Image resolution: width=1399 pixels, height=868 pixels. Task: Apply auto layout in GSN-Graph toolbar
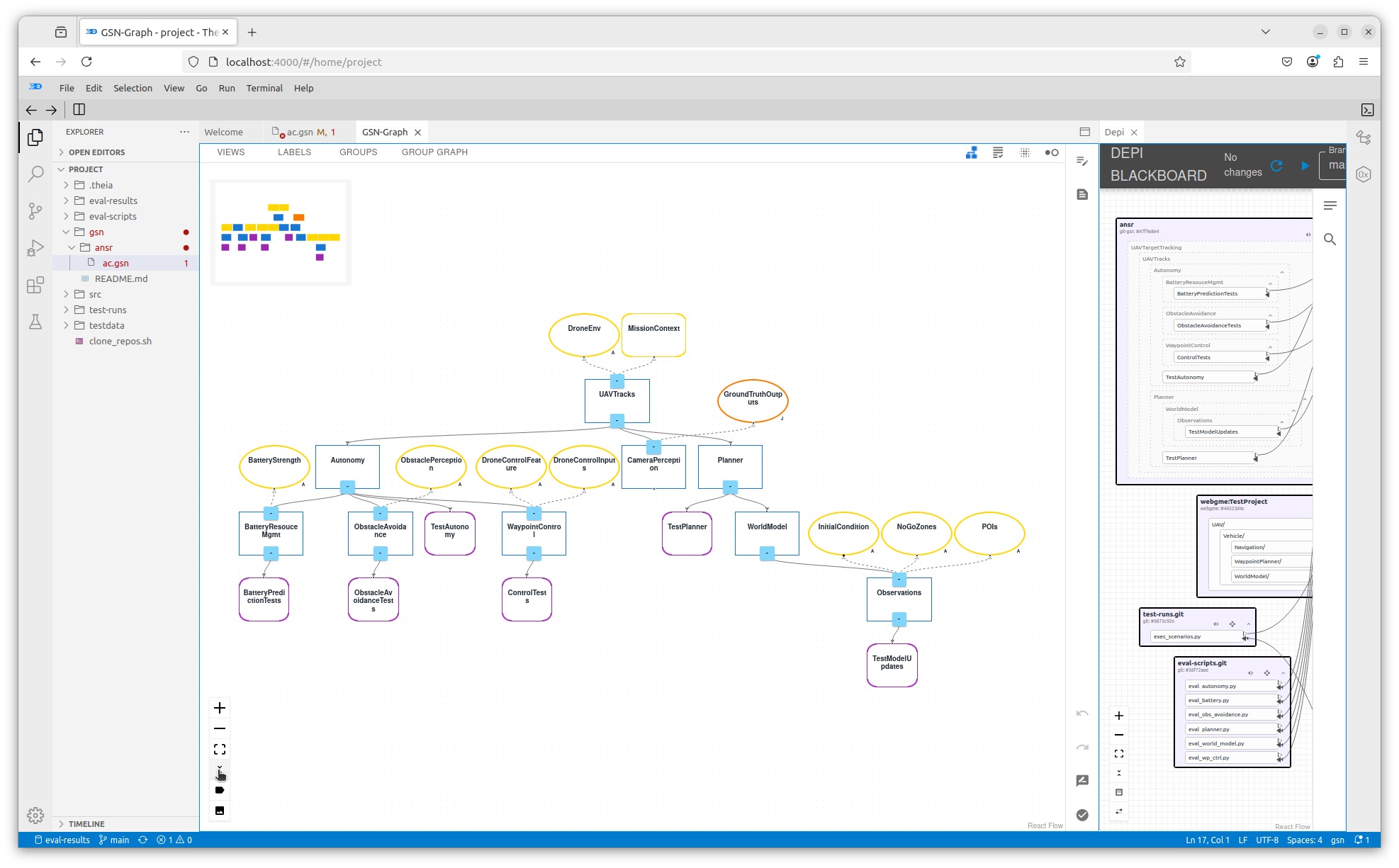972,152
